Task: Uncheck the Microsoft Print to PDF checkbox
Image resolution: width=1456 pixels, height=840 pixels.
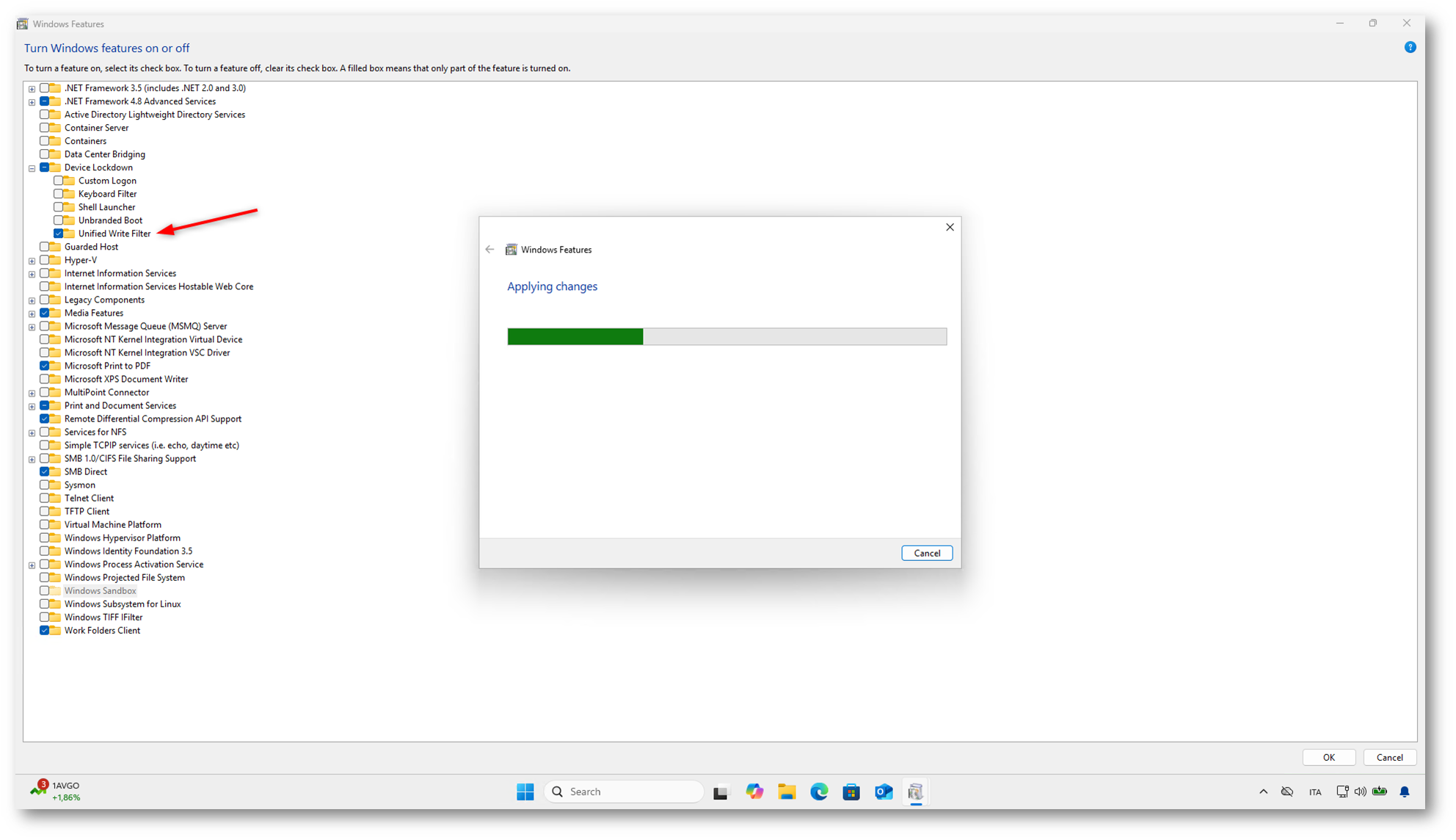Action: point(45,366)
